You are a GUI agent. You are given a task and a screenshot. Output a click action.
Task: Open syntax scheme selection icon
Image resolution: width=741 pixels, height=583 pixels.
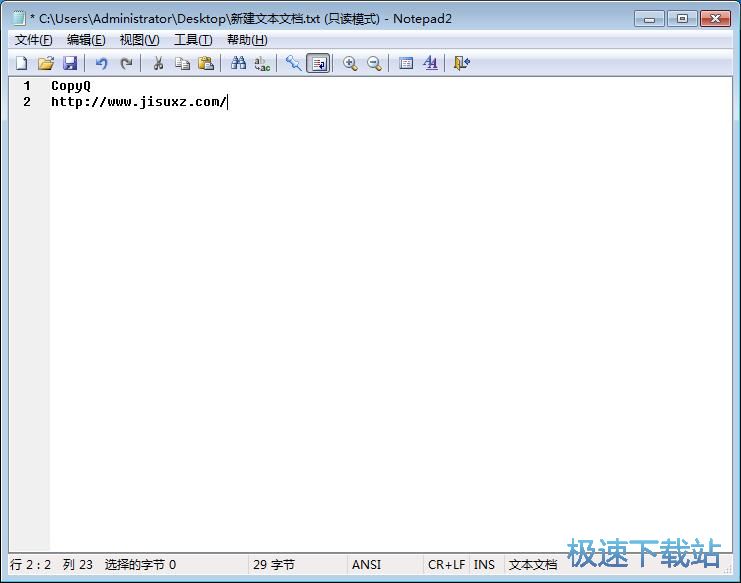(406, 63)
